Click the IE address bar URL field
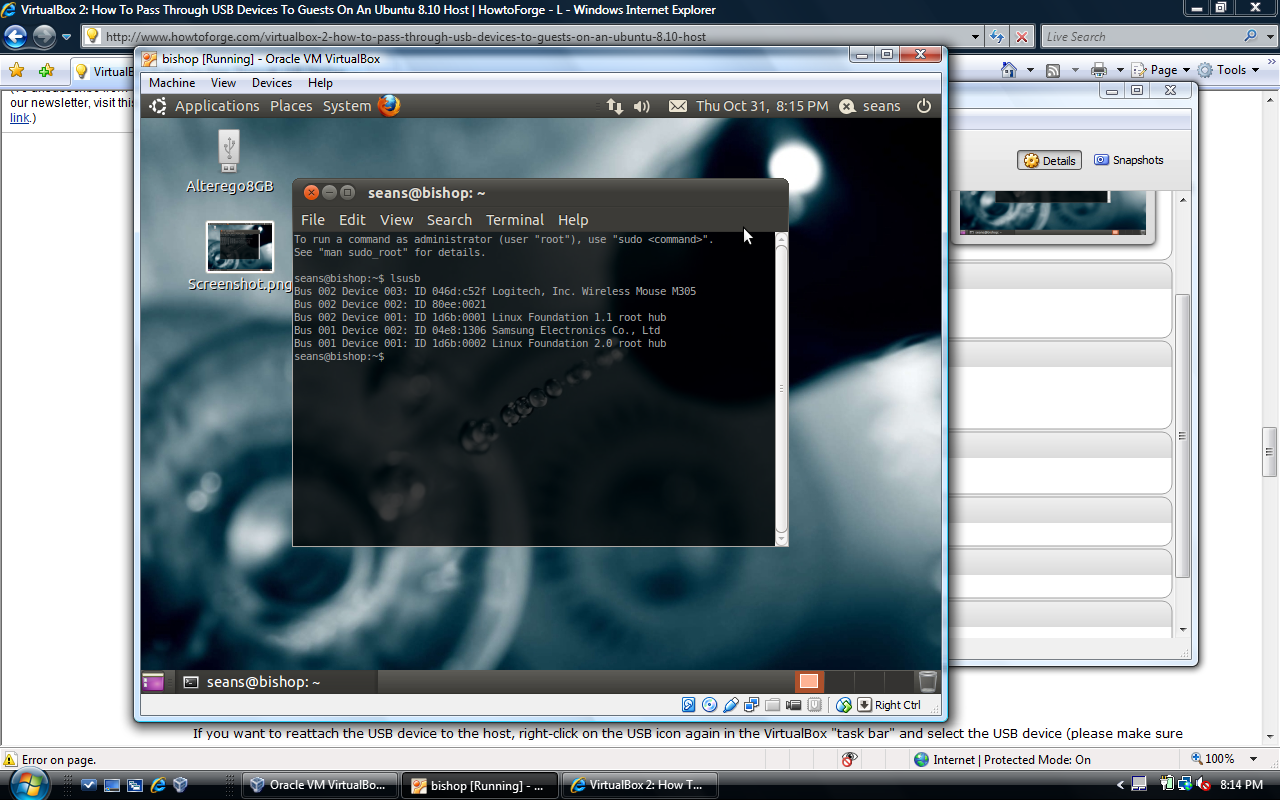1280x800 pixels. pyautogui.click(x=525, y=37)
